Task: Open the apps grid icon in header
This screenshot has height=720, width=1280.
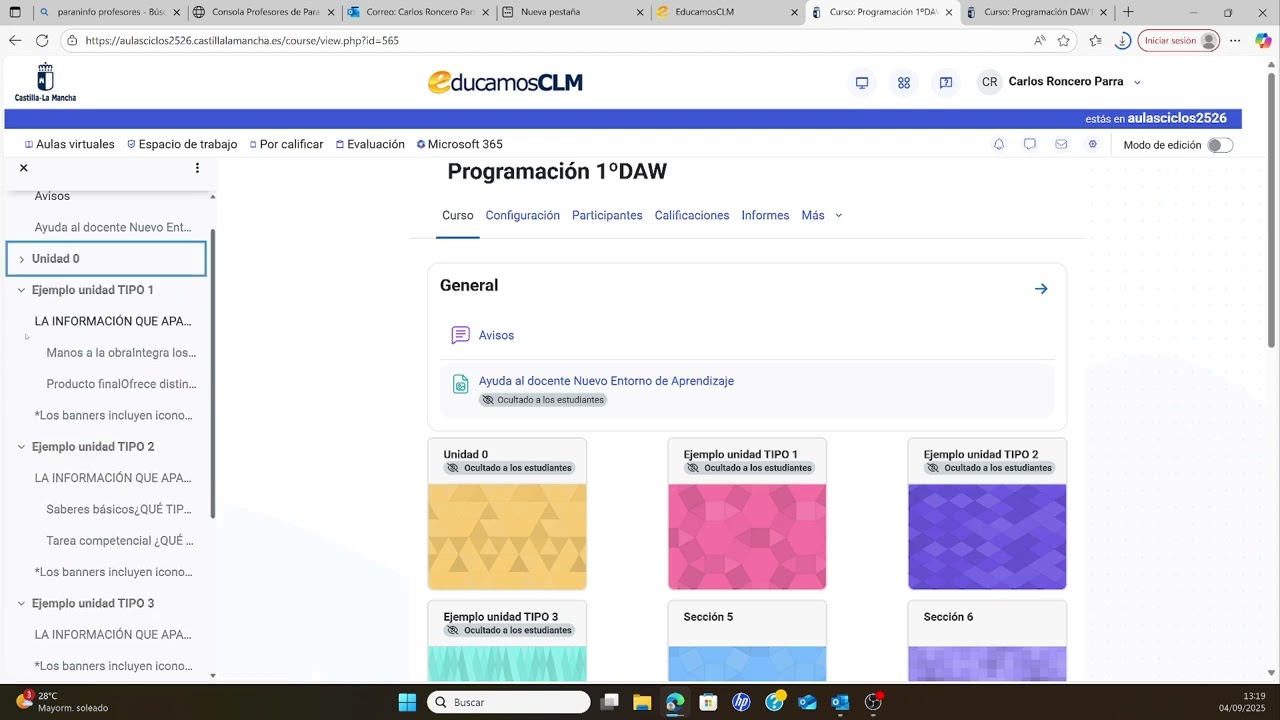Action: [904, 83]
